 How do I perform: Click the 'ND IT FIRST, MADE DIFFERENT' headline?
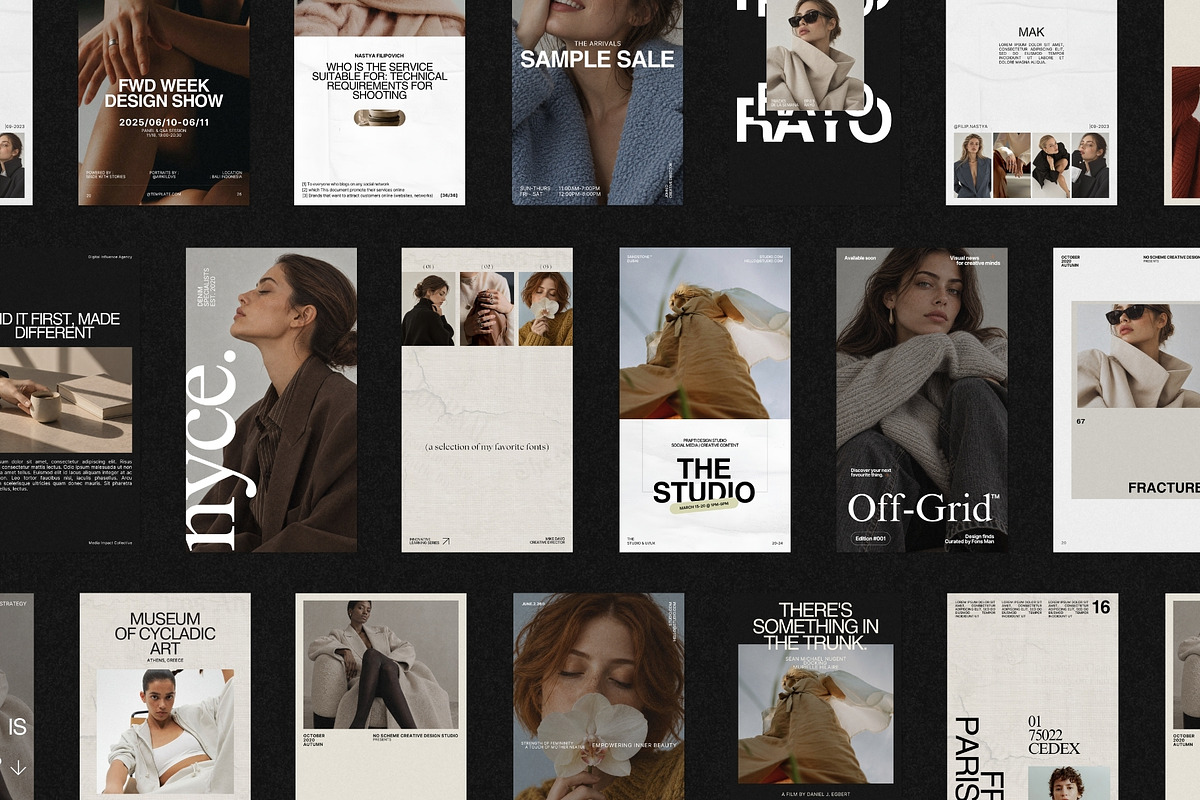coord(60,325)
